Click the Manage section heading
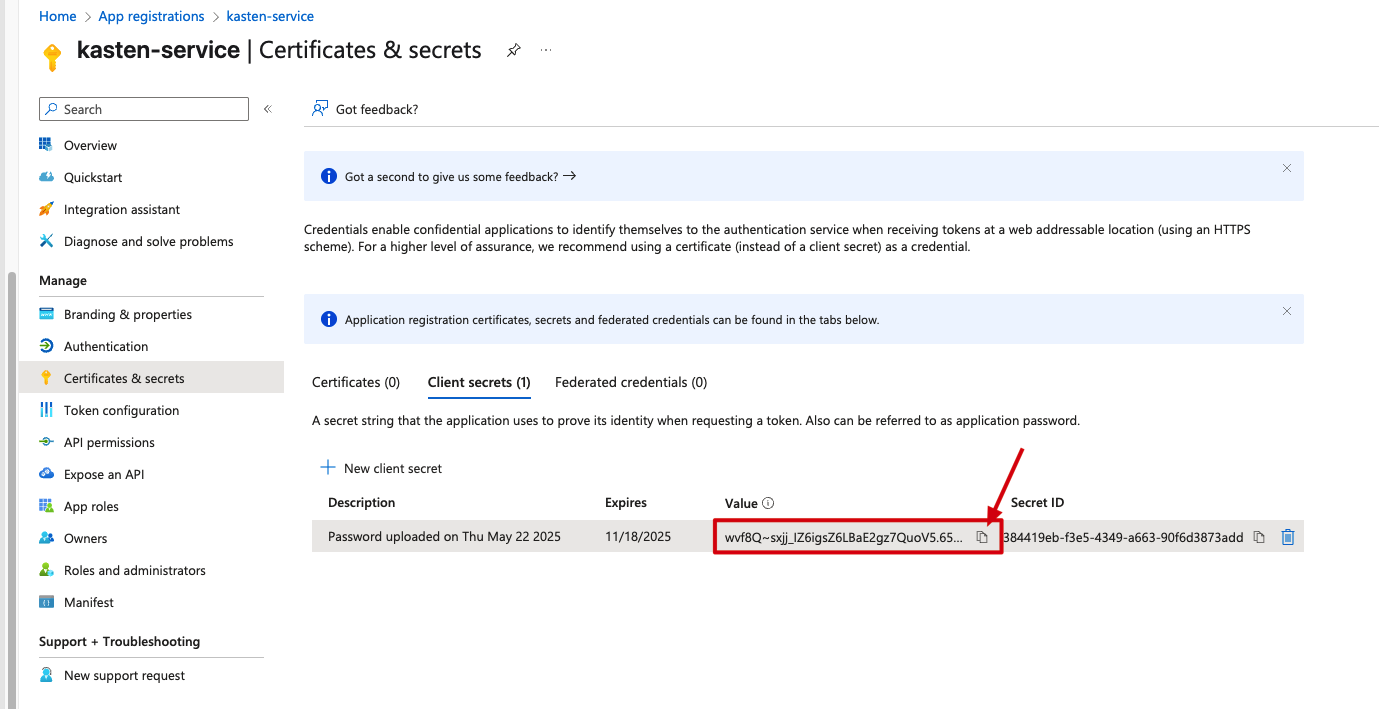The width and height of the screenshot is (1379, 709). [63, 280]
